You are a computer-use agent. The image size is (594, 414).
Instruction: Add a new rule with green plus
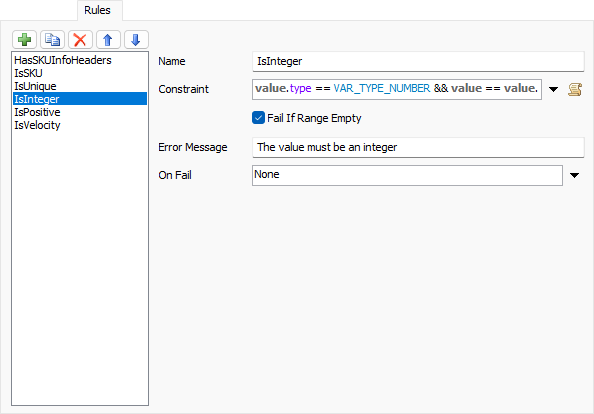pos(24,39)
